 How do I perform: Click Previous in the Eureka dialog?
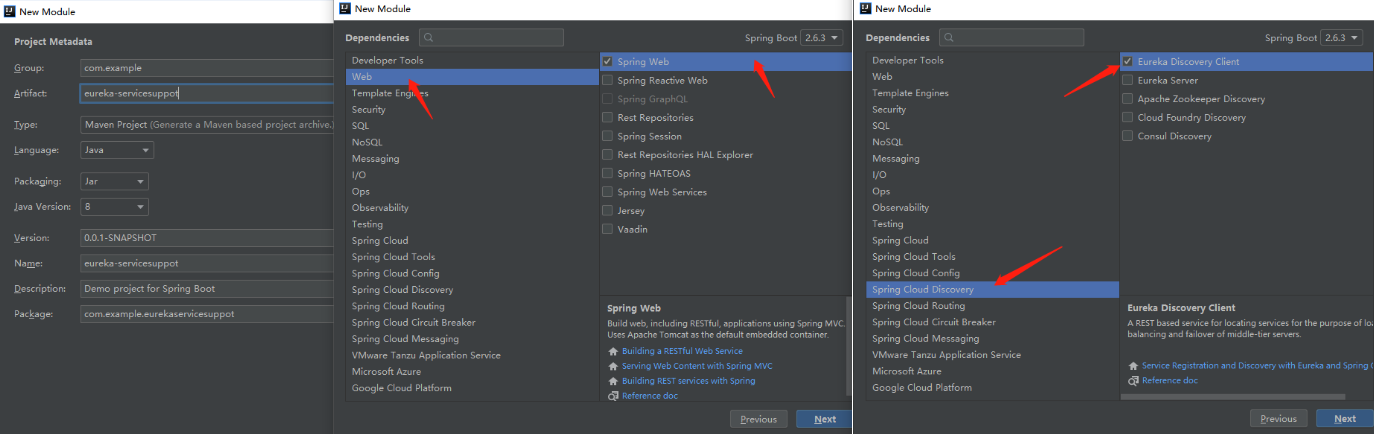coord(1279,419)
